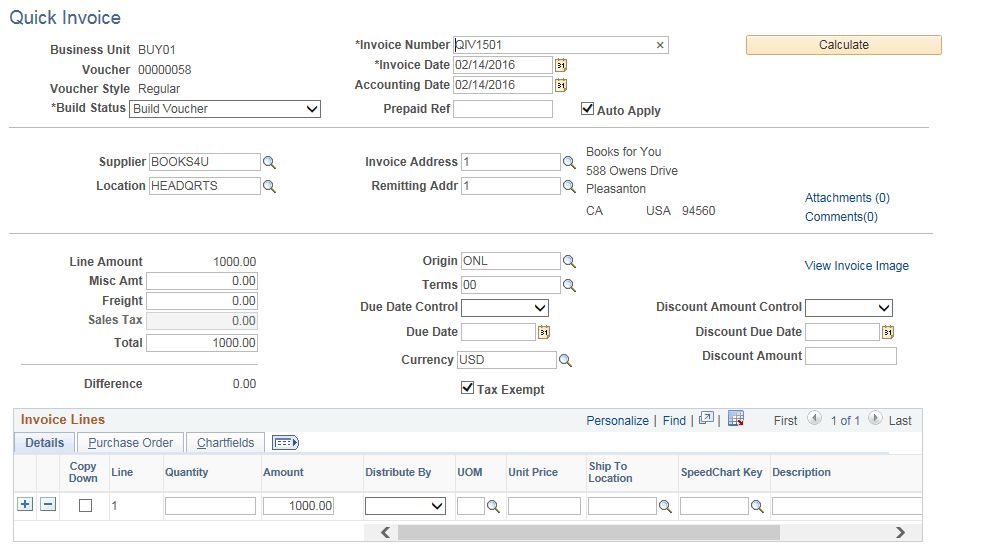Click the Currency input field
1004x556 pixels.
[507, 360]
